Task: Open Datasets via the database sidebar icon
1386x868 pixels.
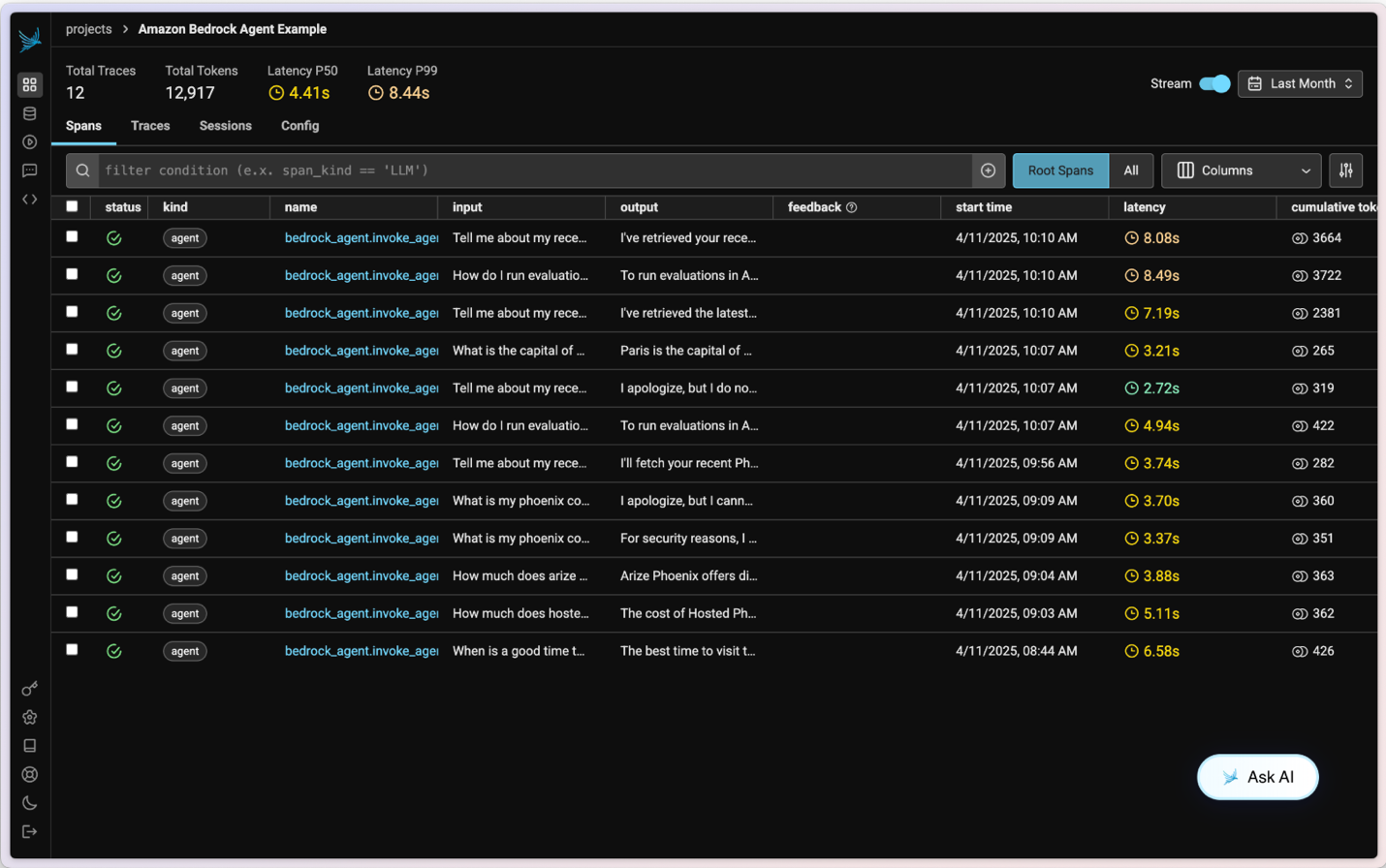Action: click(30, 113)
